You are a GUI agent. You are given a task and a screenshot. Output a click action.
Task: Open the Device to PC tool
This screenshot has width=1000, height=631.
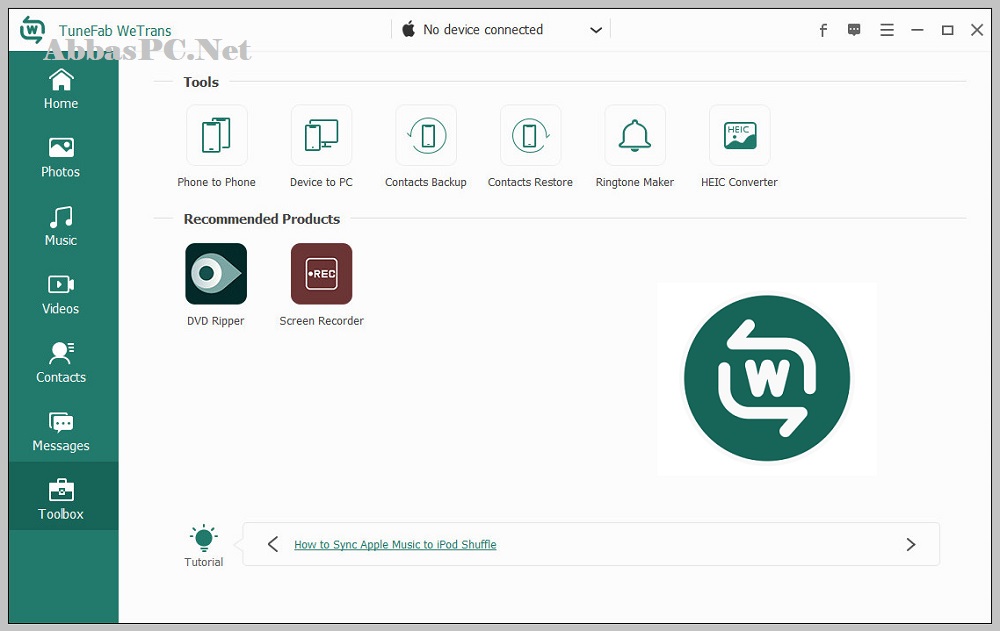(321, 135)
